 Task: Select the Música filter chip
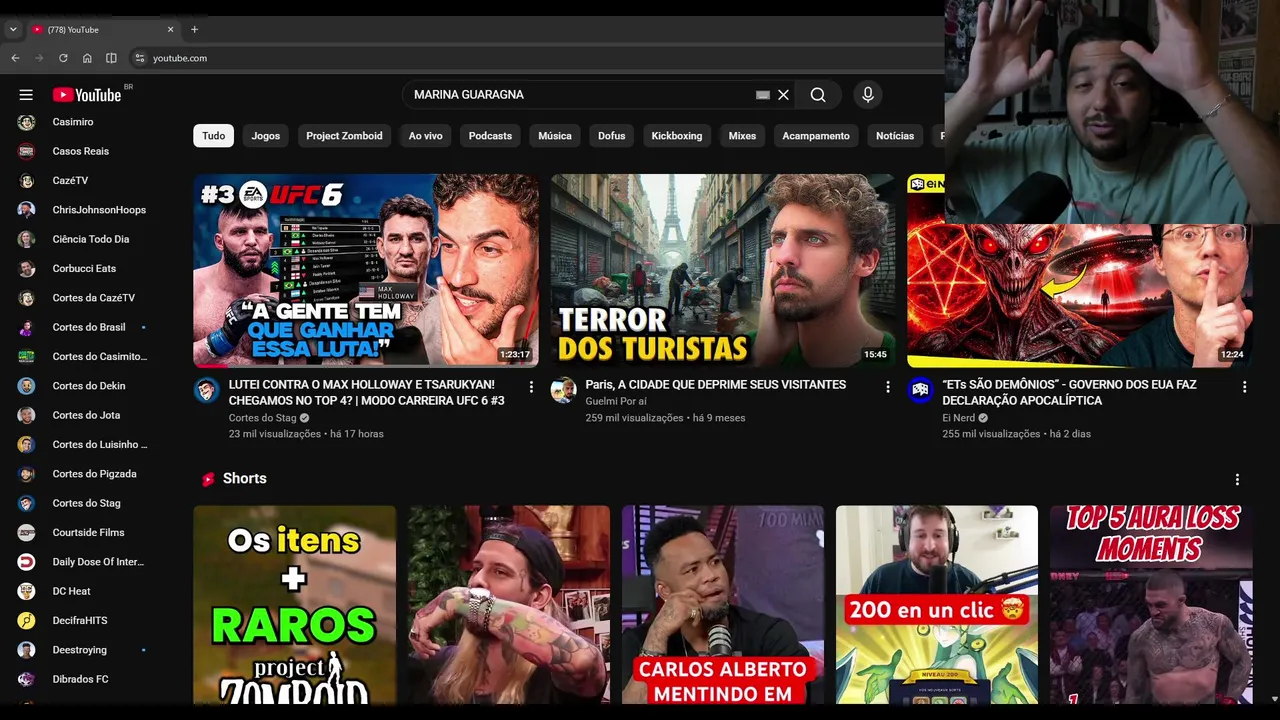555,136
